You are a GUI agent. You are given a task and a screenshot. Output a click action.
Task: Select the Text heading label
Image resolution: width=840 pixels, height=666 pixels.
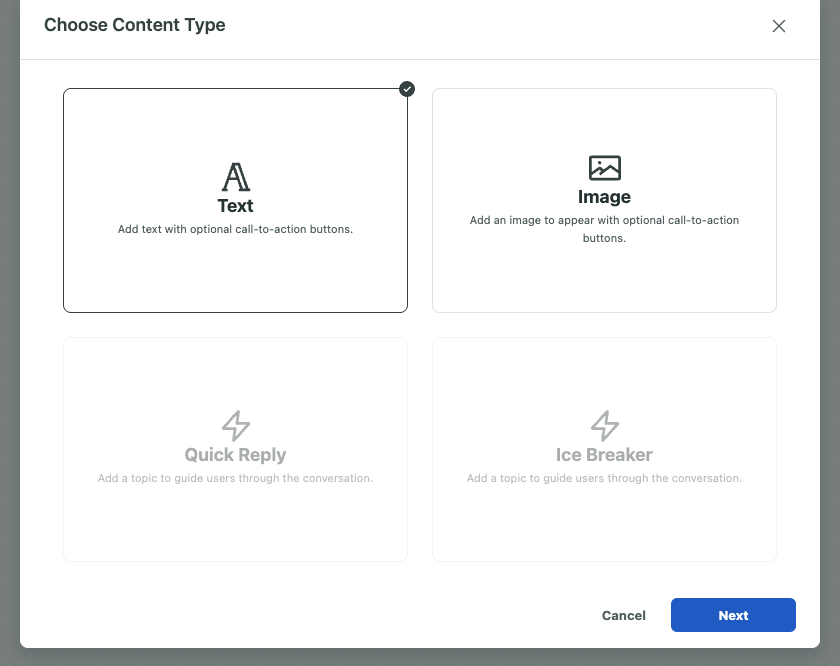pyautogui.click(x=235, y=206)
